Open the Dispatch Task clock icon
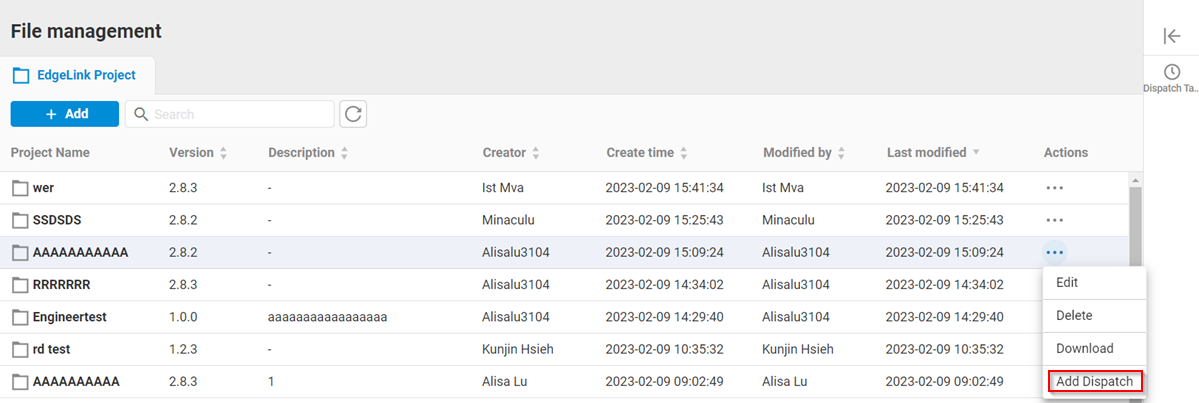This screenshot has width=1199, height=403. point(1172,72)
